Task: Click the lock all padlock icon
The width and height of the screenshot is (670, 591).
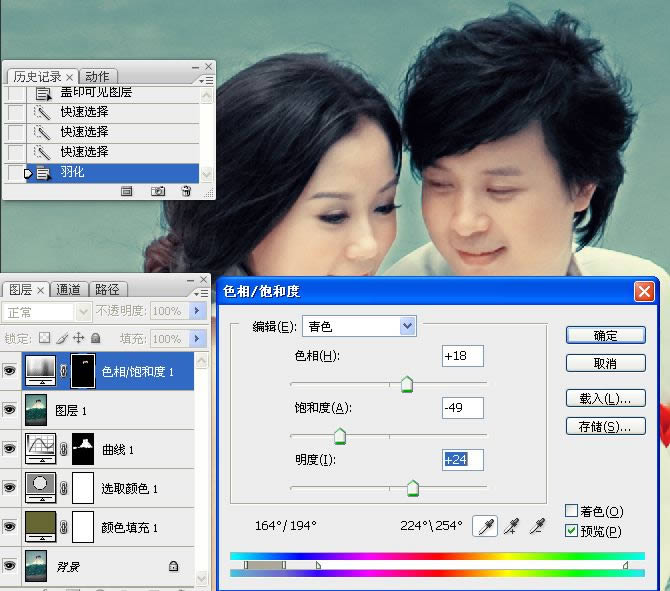Action: point(95,339)
